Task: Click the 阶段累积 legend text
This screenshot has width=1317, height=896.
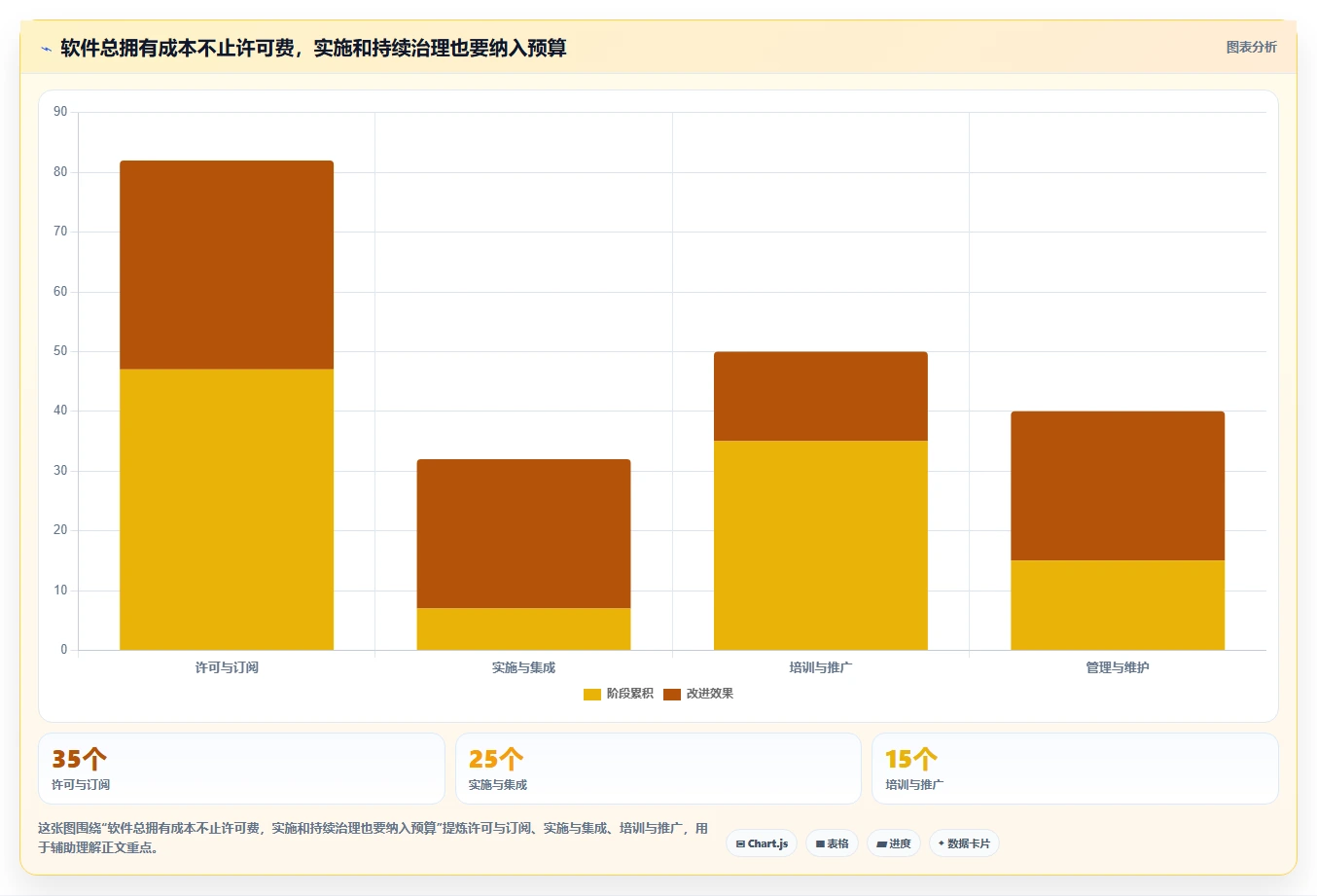Action: click(629, 694)
